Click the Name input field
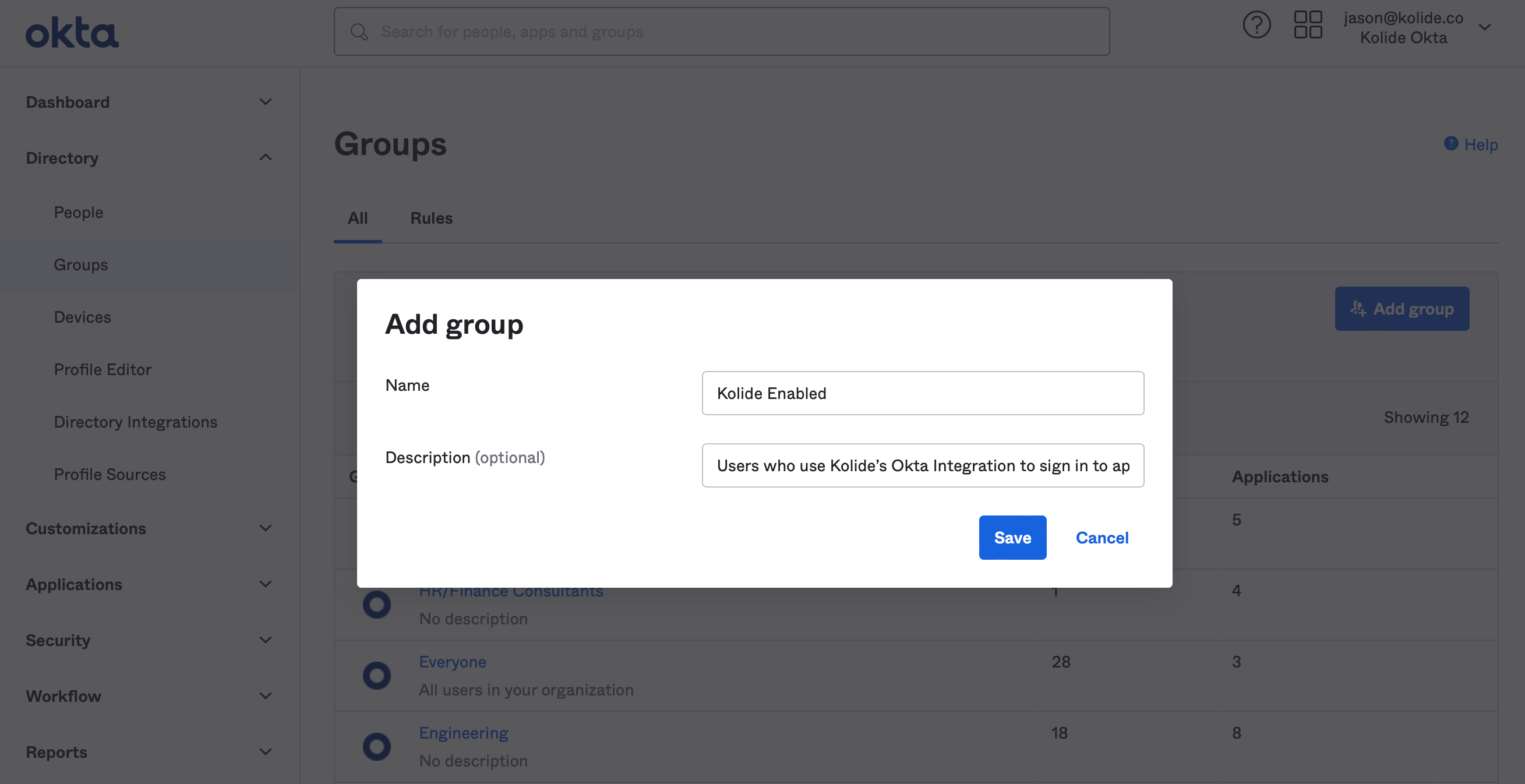 [922, 393]
